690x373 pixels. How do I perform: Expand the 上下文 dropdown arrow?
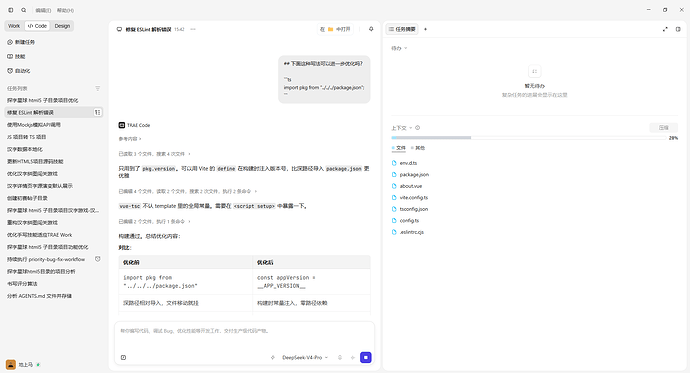(x=411, y=128)
